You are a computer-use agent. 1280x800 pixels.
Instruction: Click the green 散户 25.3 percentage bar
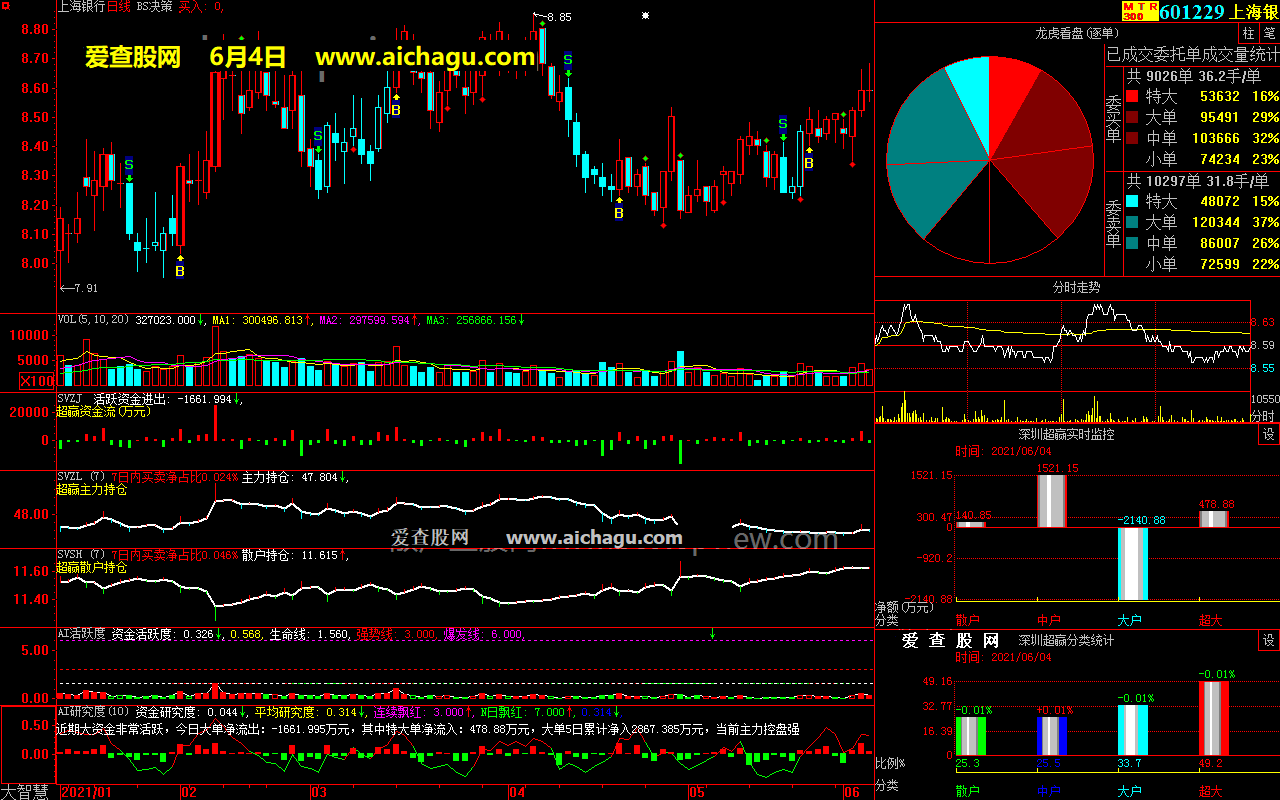(971, 735)
